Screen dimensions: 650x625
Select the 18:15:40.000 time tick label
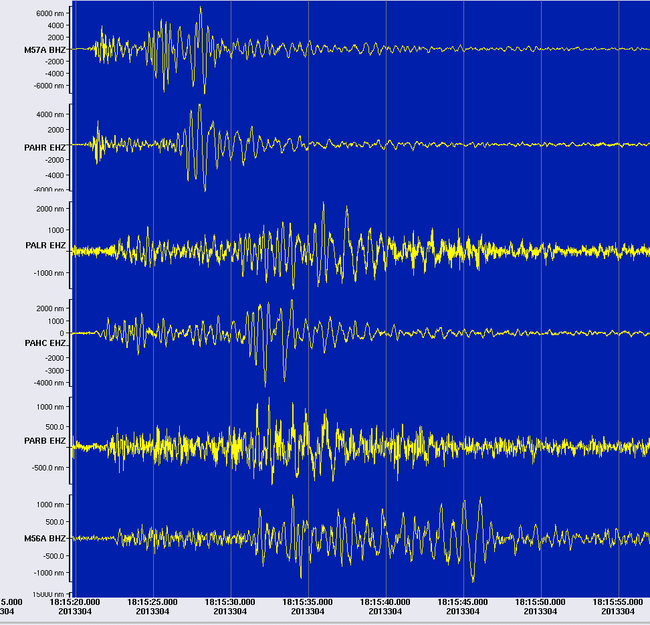(x=386, y=602)
